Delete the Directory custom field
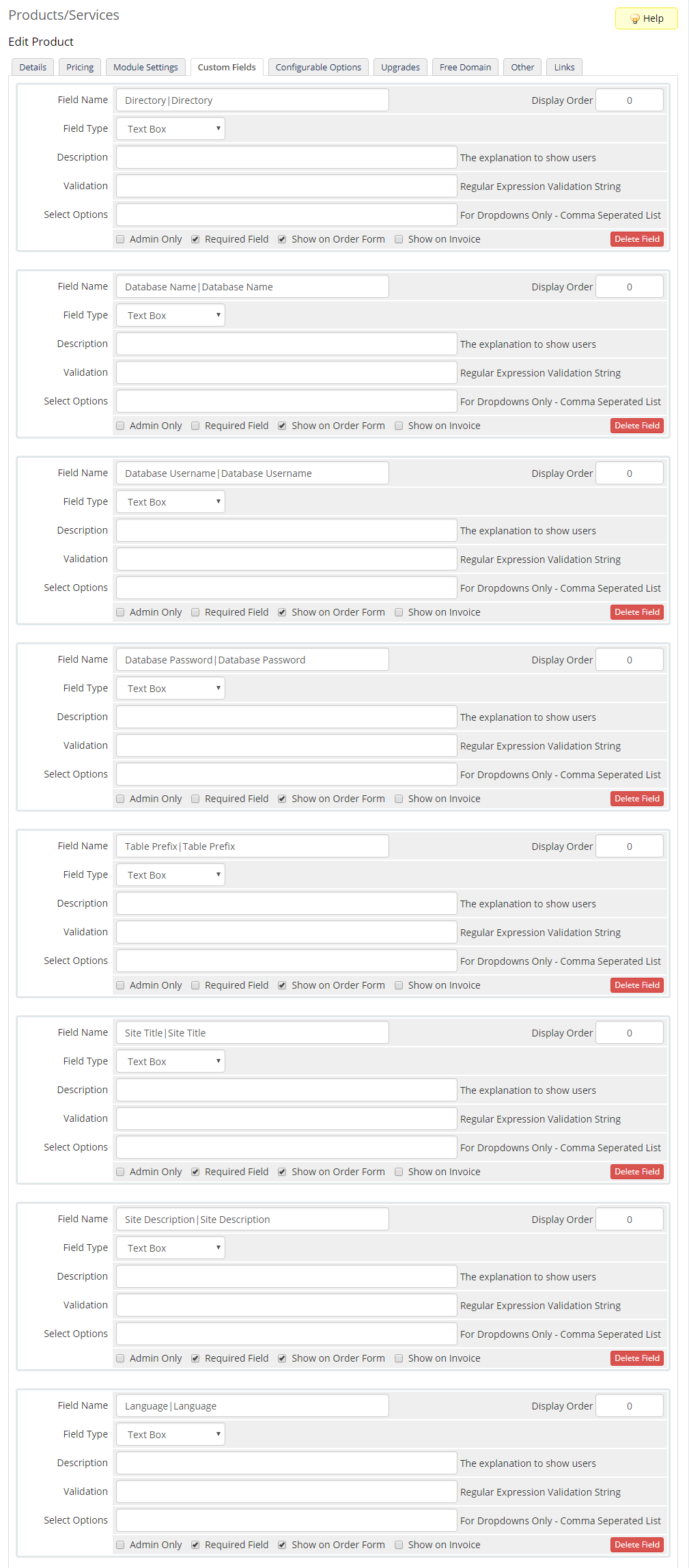 (636, 239)
